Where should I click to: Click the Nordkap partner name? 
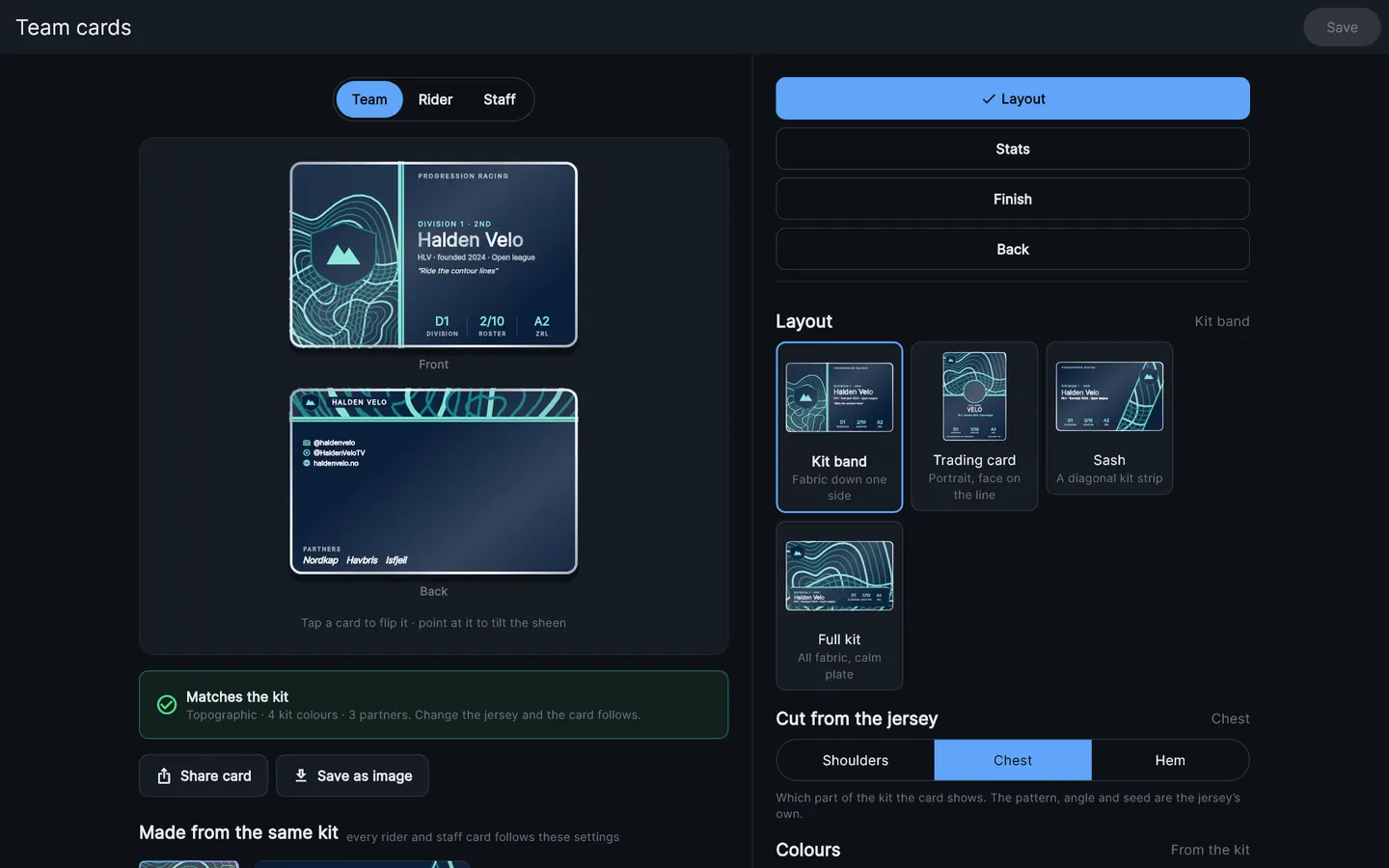point(320,560)
